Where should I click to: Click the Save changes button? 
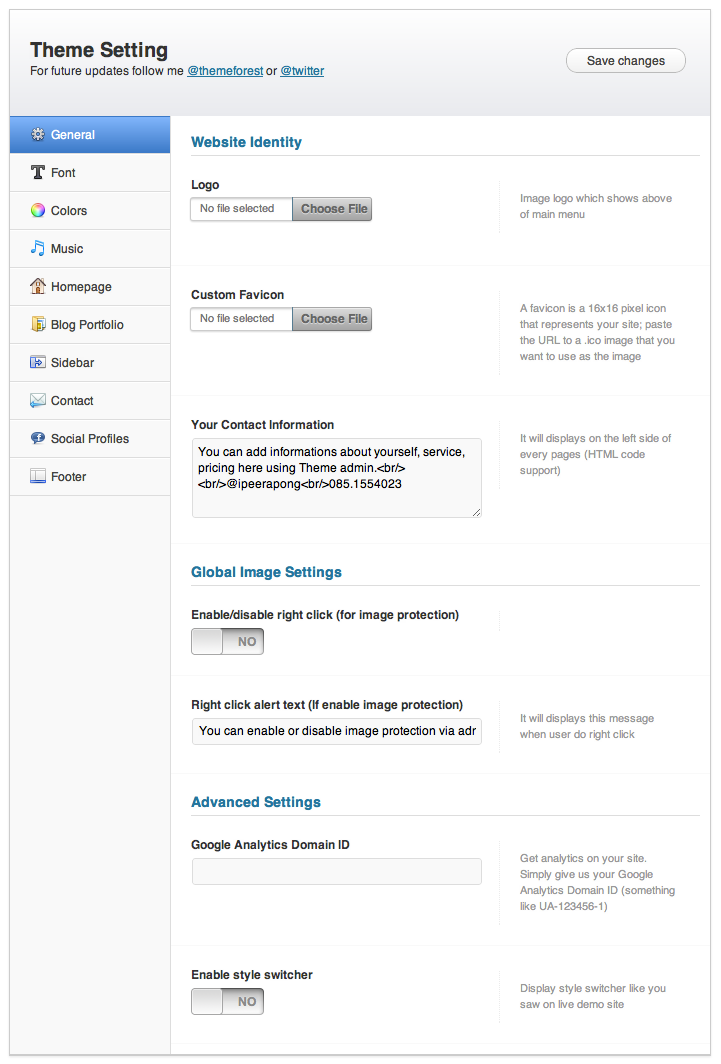point(625,60)
